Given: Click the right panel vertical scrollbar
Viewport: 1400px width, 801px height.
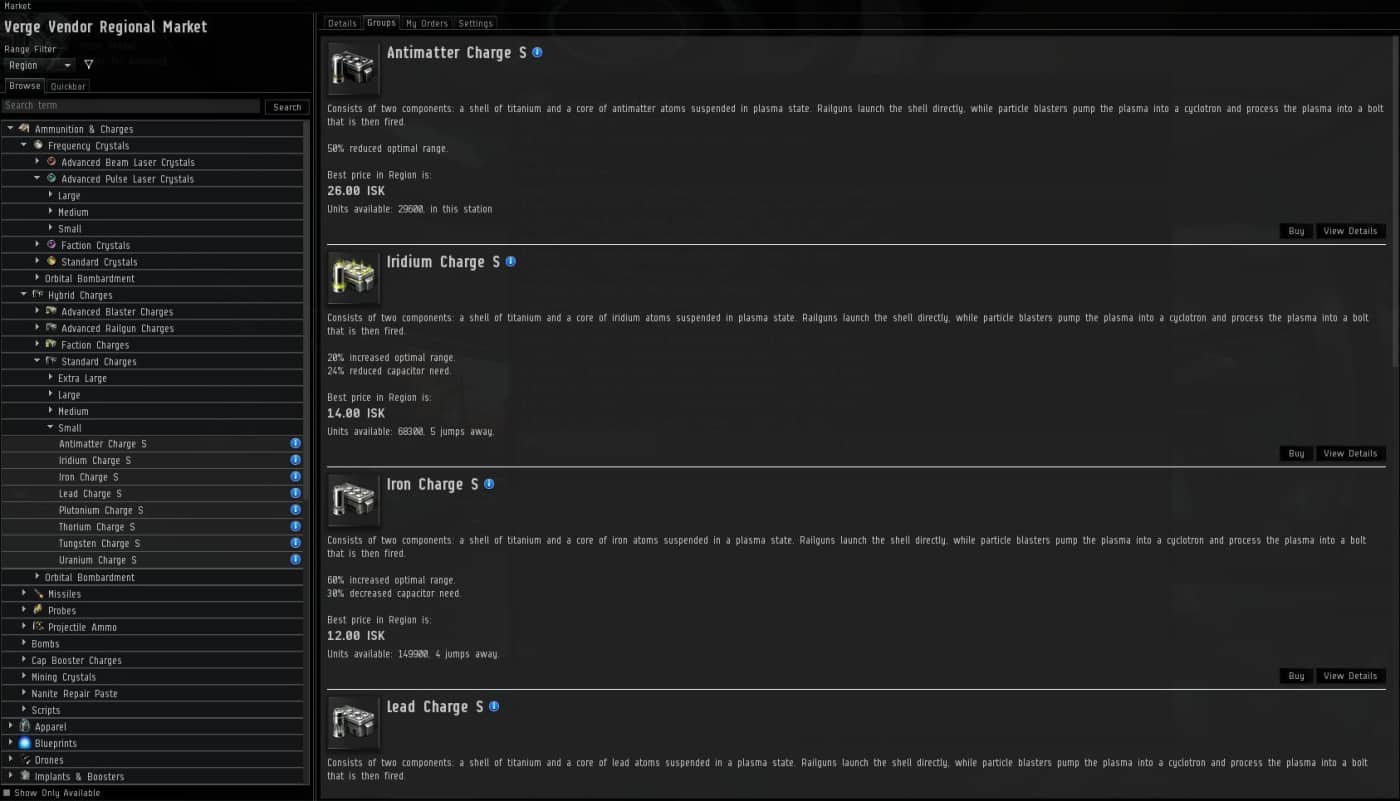Looking at the screenshot, I should point(1395,200).
